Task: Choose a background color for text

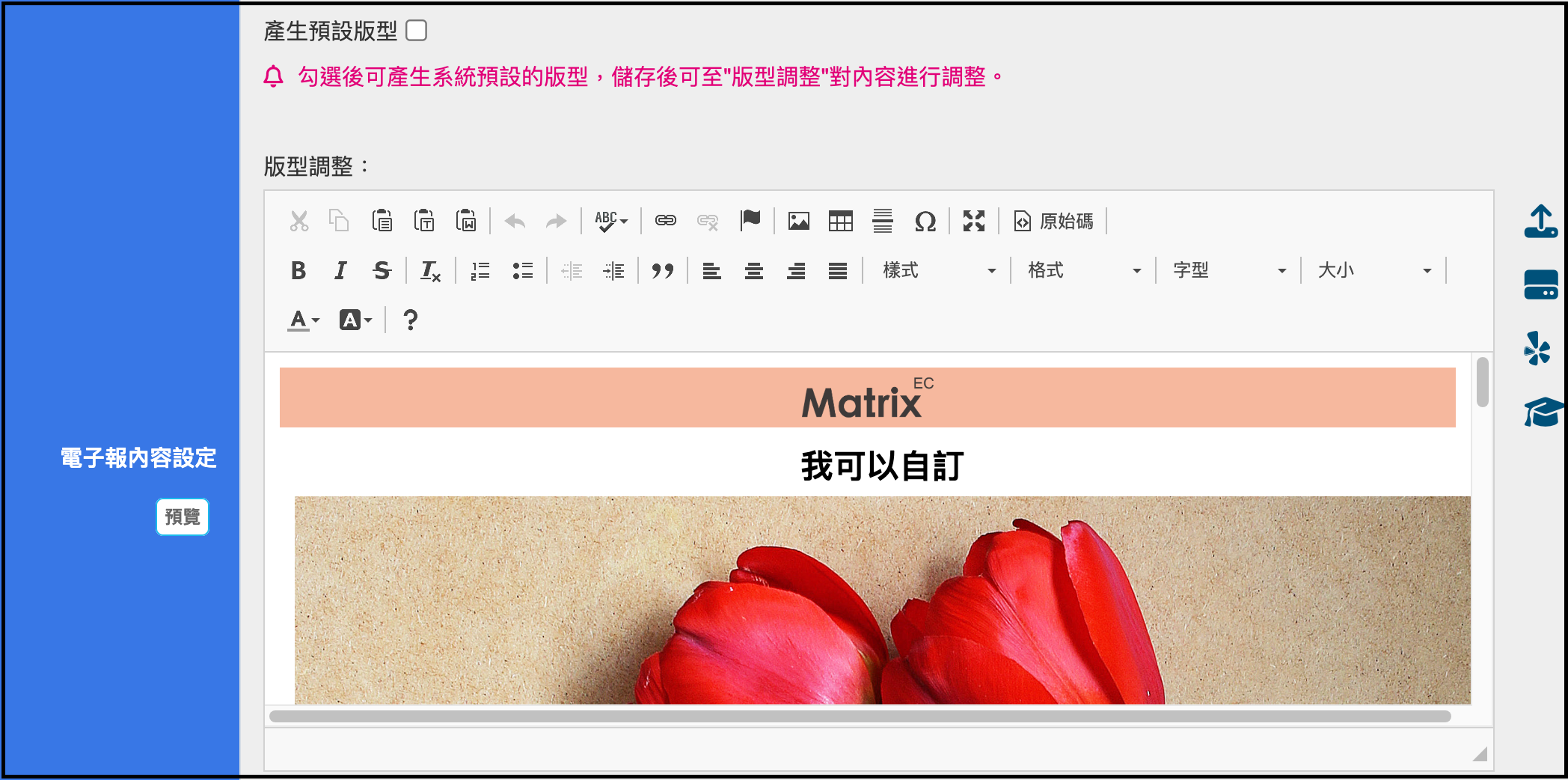Action: pyautogui.click(x=355, y=320)
